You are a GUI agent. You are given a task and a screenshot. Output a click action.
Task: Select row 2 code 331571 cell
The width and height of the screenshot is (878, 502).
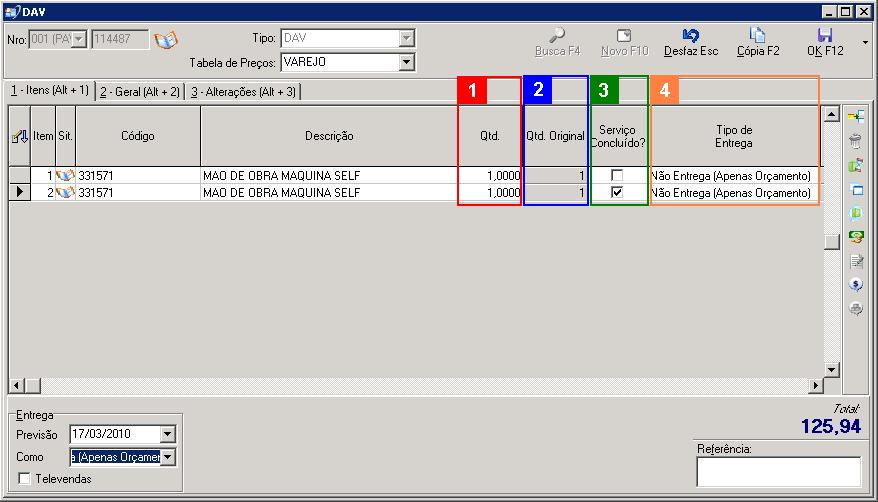[138, 193]
